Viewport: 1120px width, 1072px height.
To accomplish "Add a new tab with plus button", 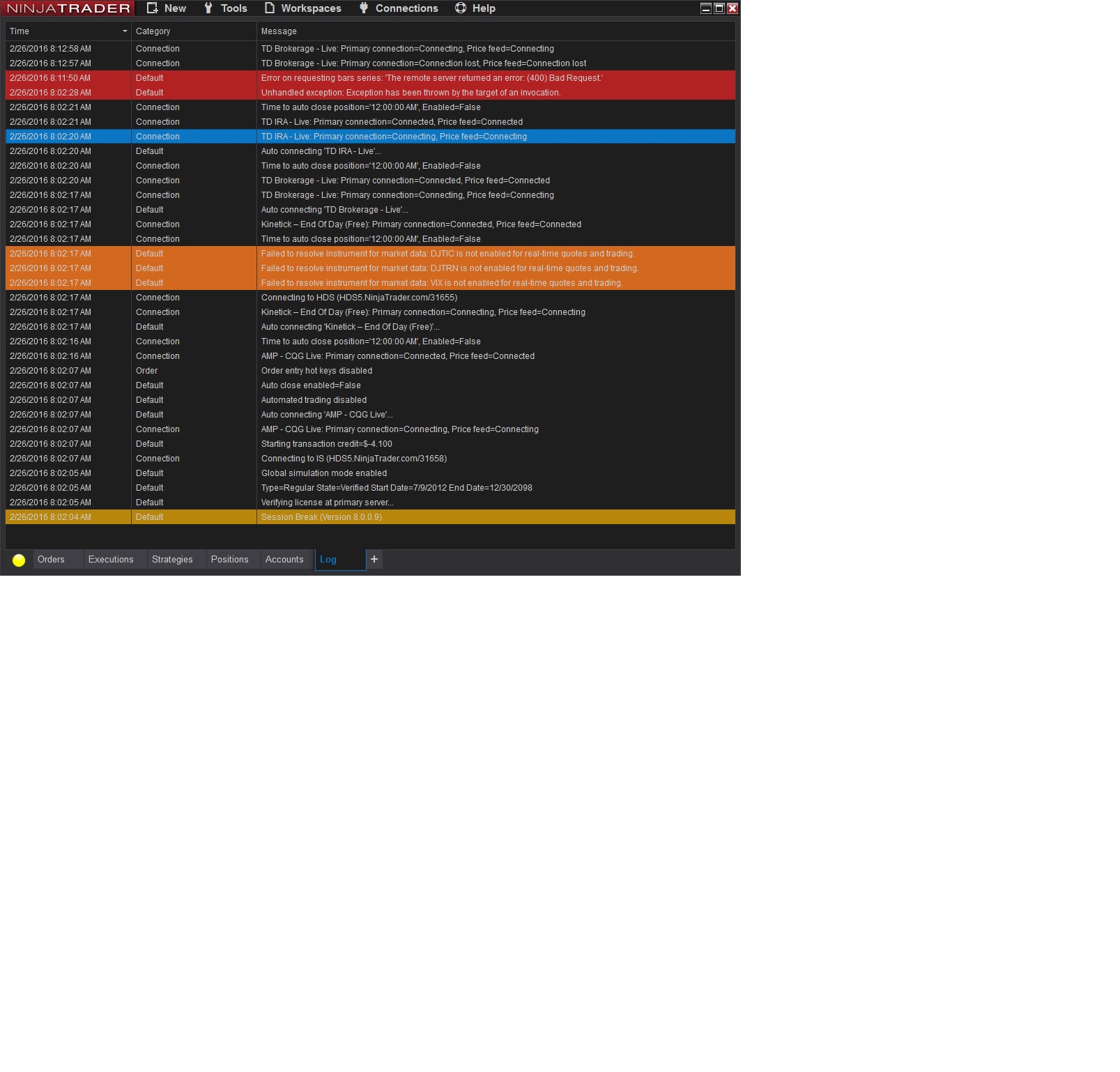I will pos(374,559).
